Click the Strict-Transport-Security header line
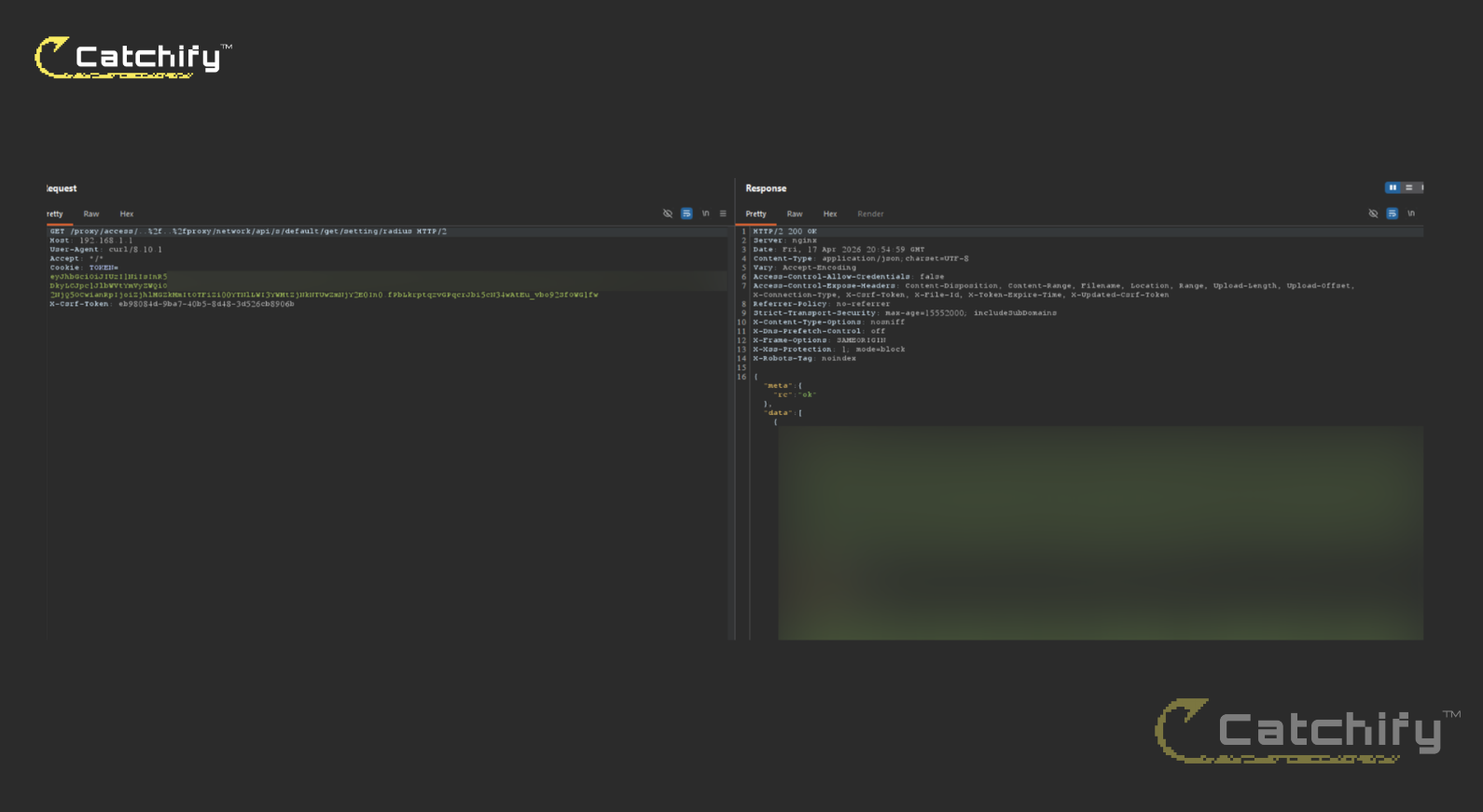The width and height of the screenshot is (1483, 812). tap(905, 313)
